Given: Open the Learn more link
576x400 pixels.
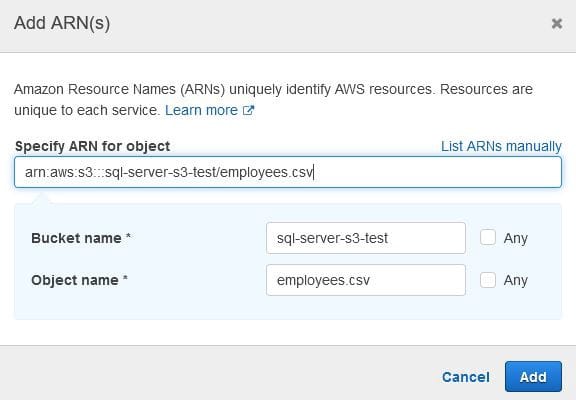Looking at the screenshot, I should (x=202, y=110).
